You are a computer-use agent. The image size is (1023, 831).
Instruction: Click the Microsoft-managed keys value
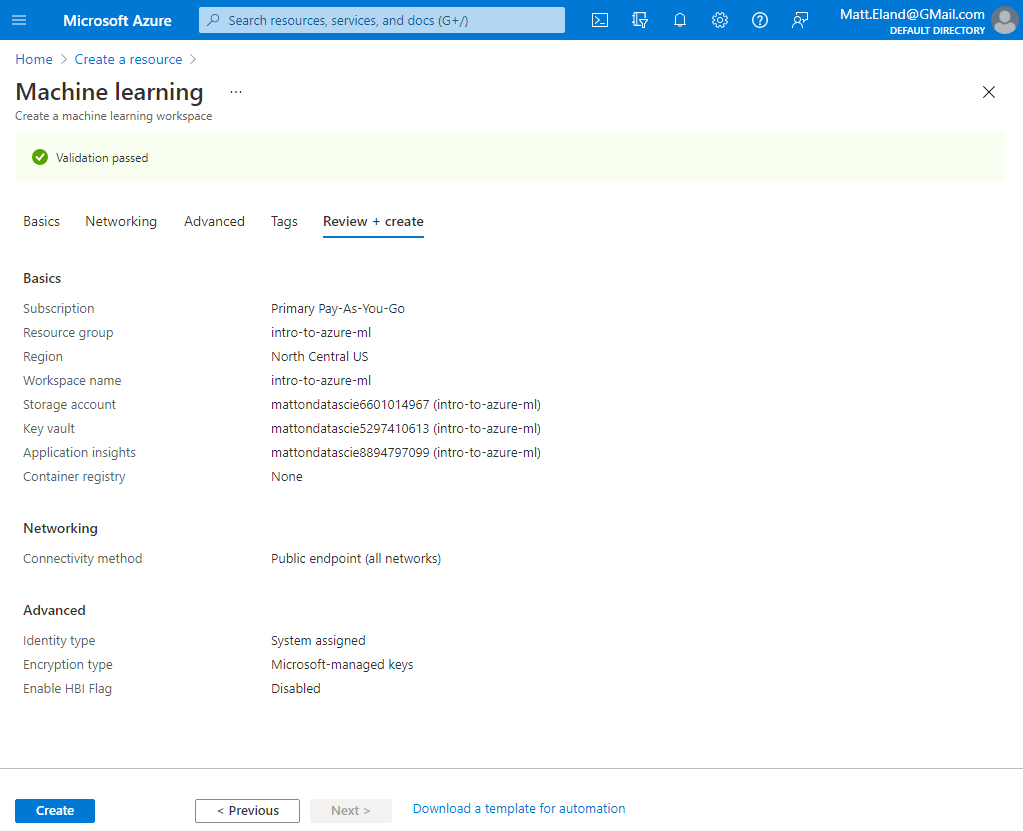[x=343, y=665]
